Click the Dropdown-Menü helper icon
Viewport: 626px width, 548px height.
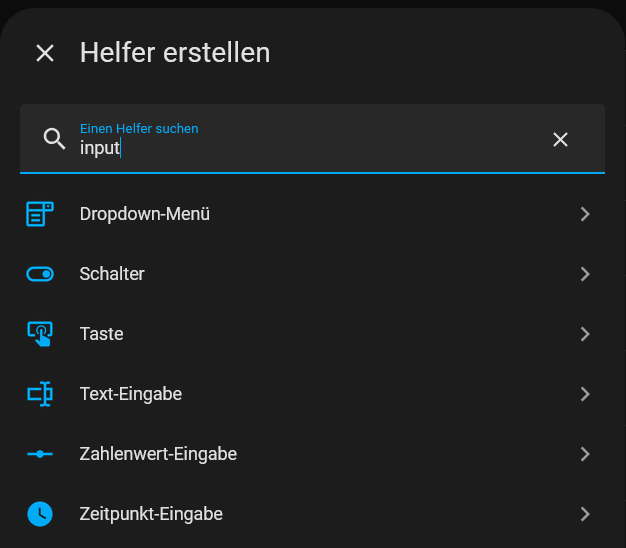40,214
